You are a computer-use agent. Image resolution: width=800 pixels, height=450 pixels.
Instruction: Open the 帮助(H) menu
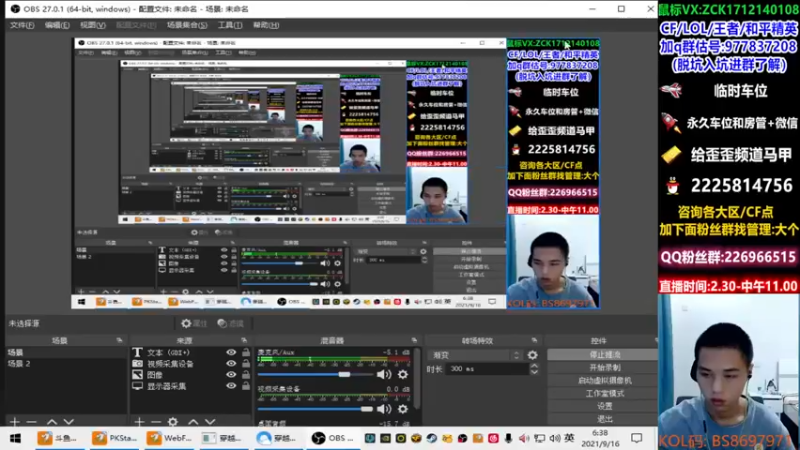(x=266, y=25)
